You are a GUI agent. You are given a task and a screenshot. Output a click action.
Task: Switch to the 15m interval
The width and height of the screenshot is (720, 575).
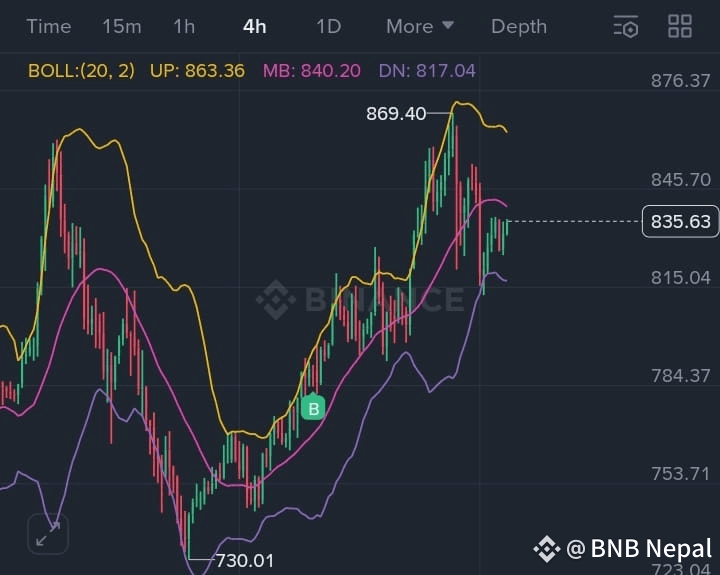click(x=122, y=26)
